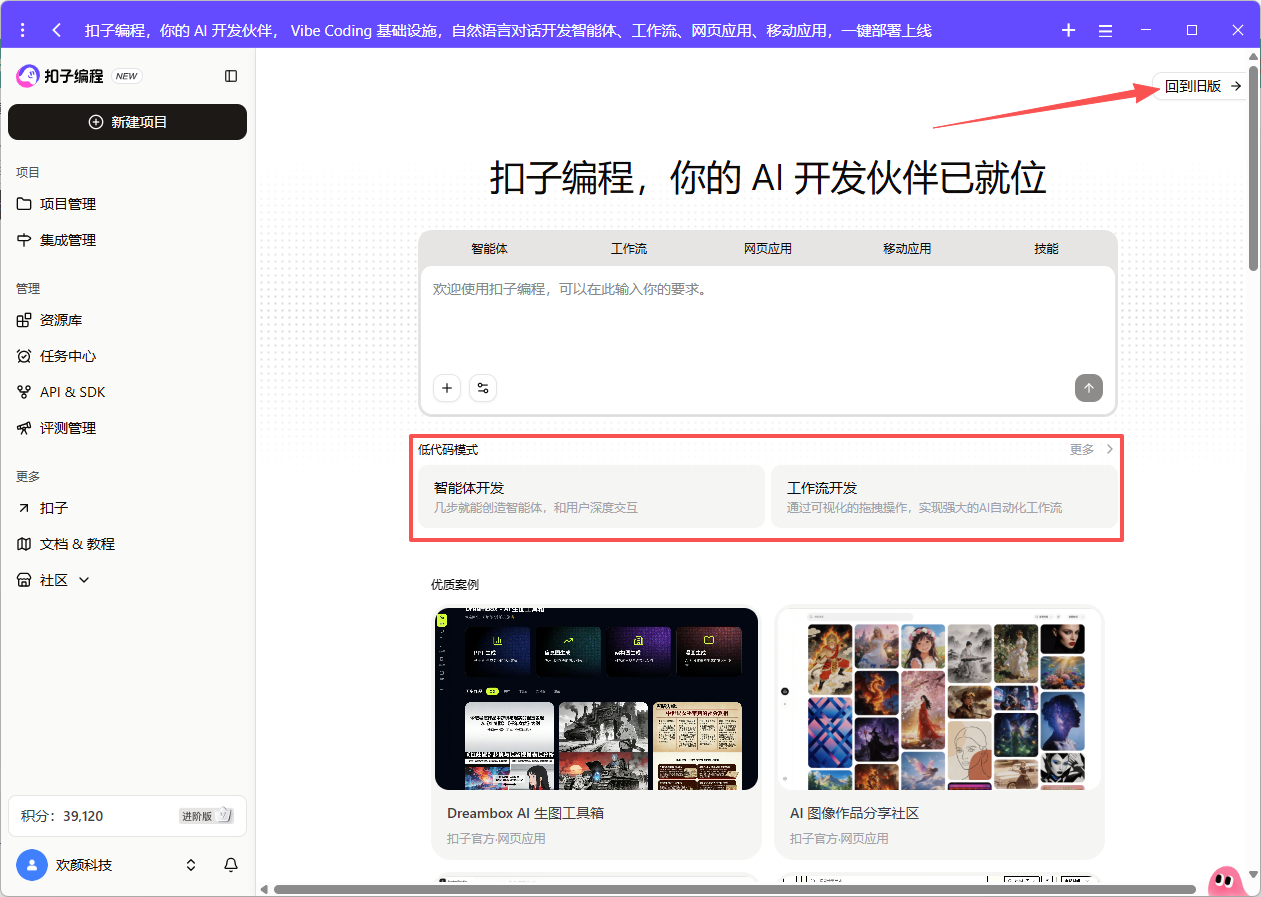Open the notification bell icon
The image size is (1261, 897).
[231, 865]
